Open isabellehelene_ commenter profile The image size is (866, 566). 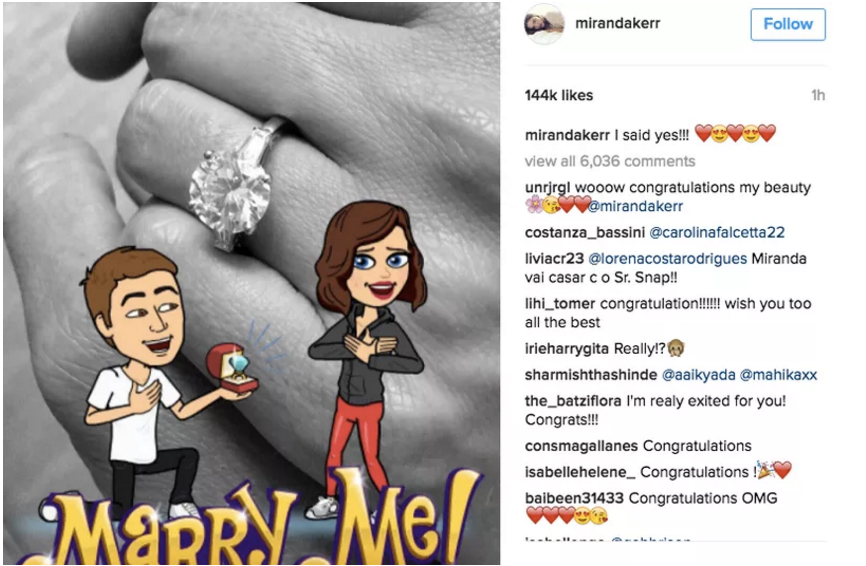(x=580, y=472)
